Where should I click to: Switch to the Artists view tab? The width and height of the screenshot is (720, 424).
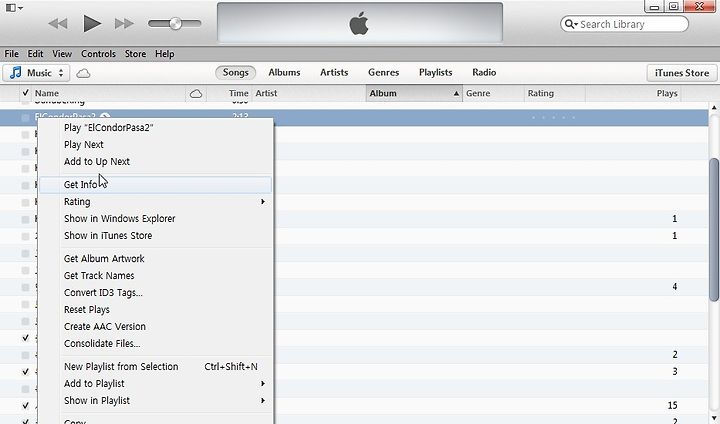[334, 73]
